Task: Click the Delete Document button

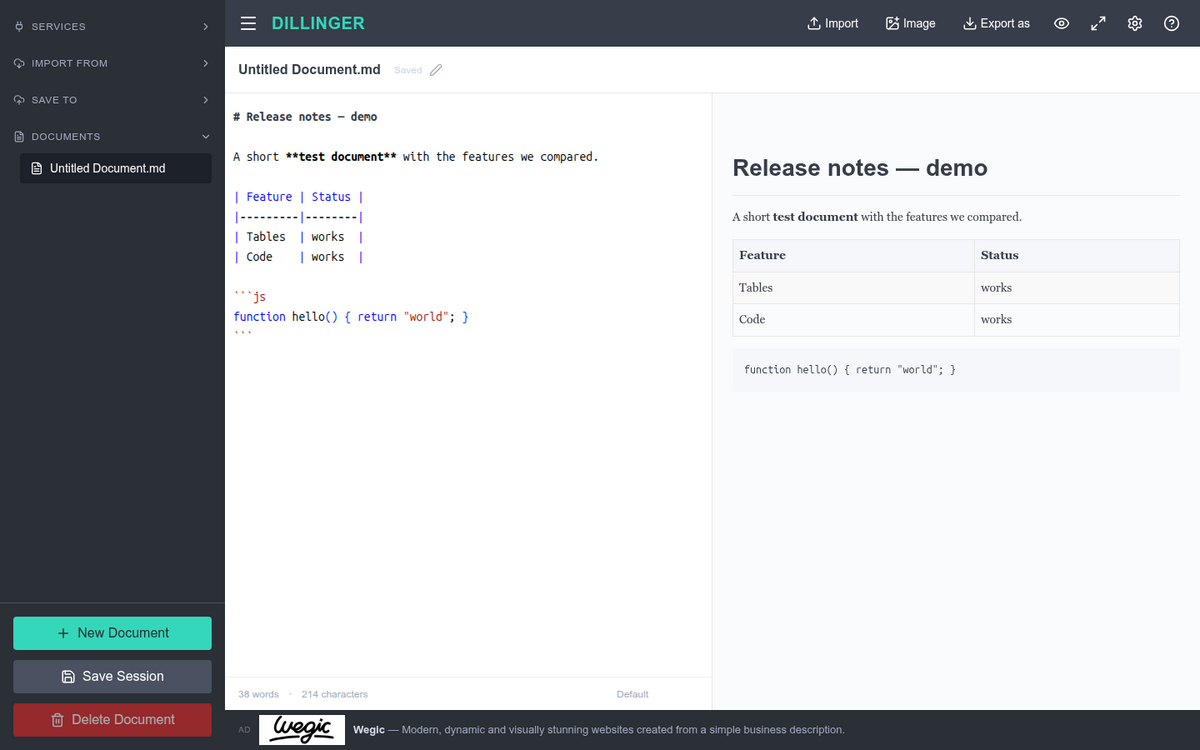Action: 112,719
